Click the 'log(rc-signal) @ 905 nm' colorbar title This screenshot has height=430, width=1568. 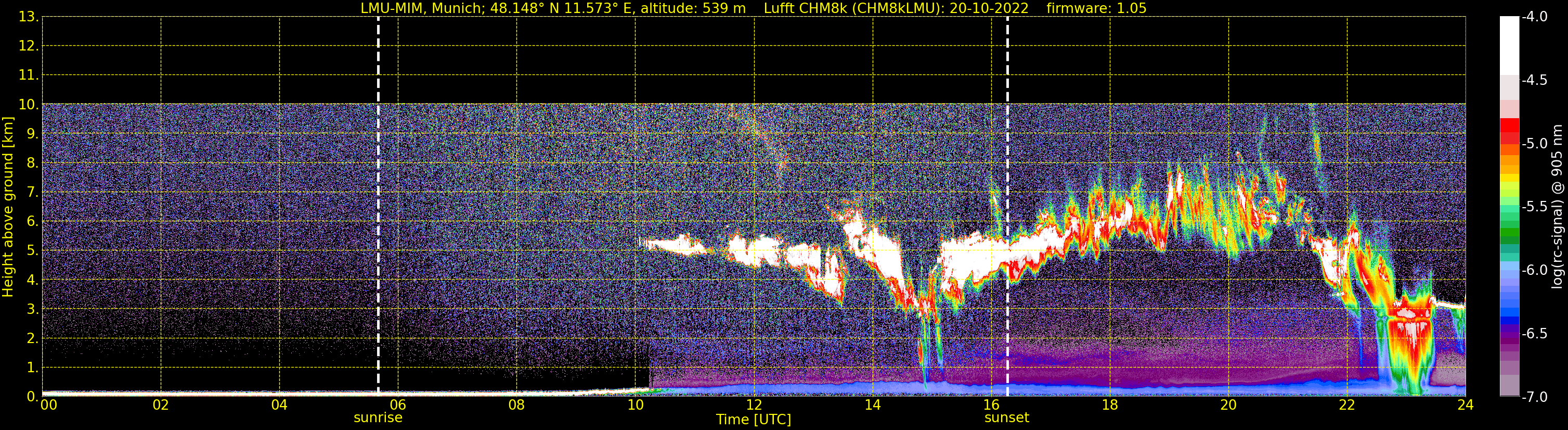pos(1558,207)
